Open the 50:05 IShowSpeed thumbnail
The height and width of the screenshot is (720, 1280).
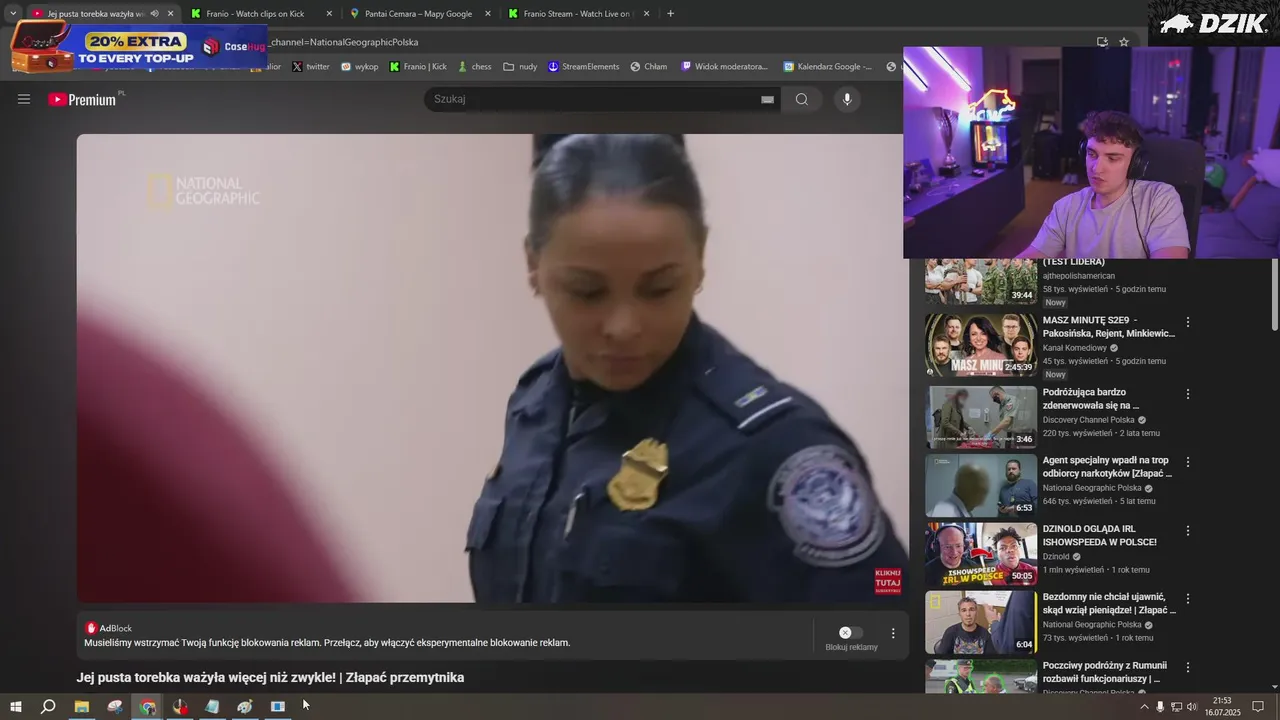(x=981, y=553)
